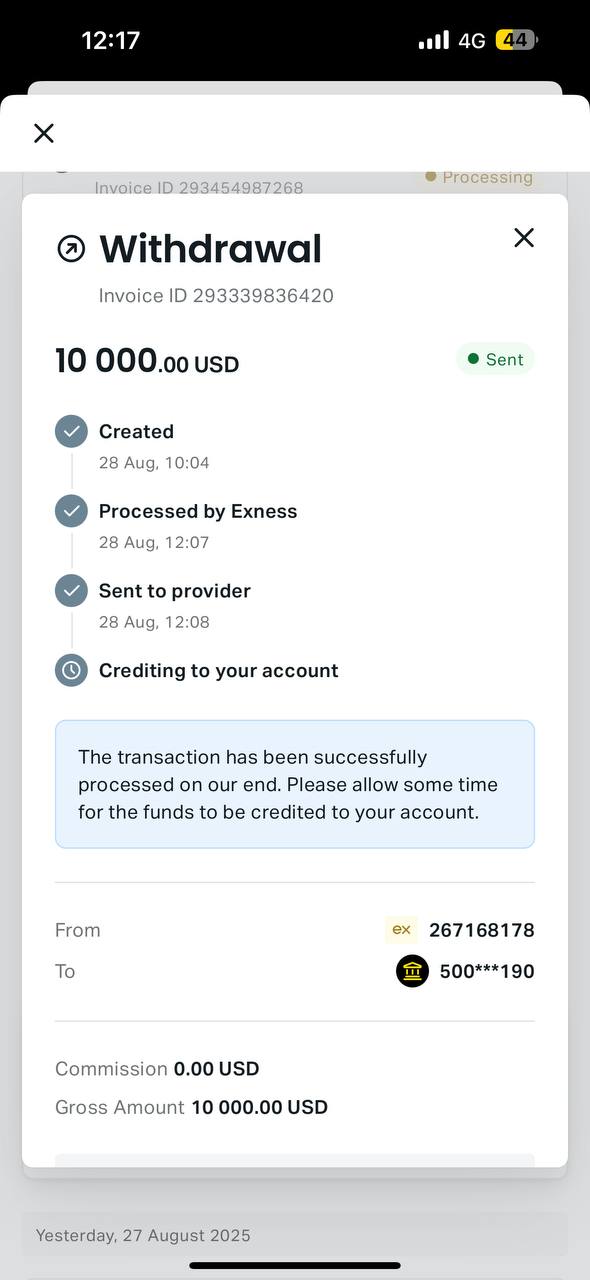Tap the battery indicator in status bar
Viewport: 590px width, 1280px height.
click(x=516, y=40)
